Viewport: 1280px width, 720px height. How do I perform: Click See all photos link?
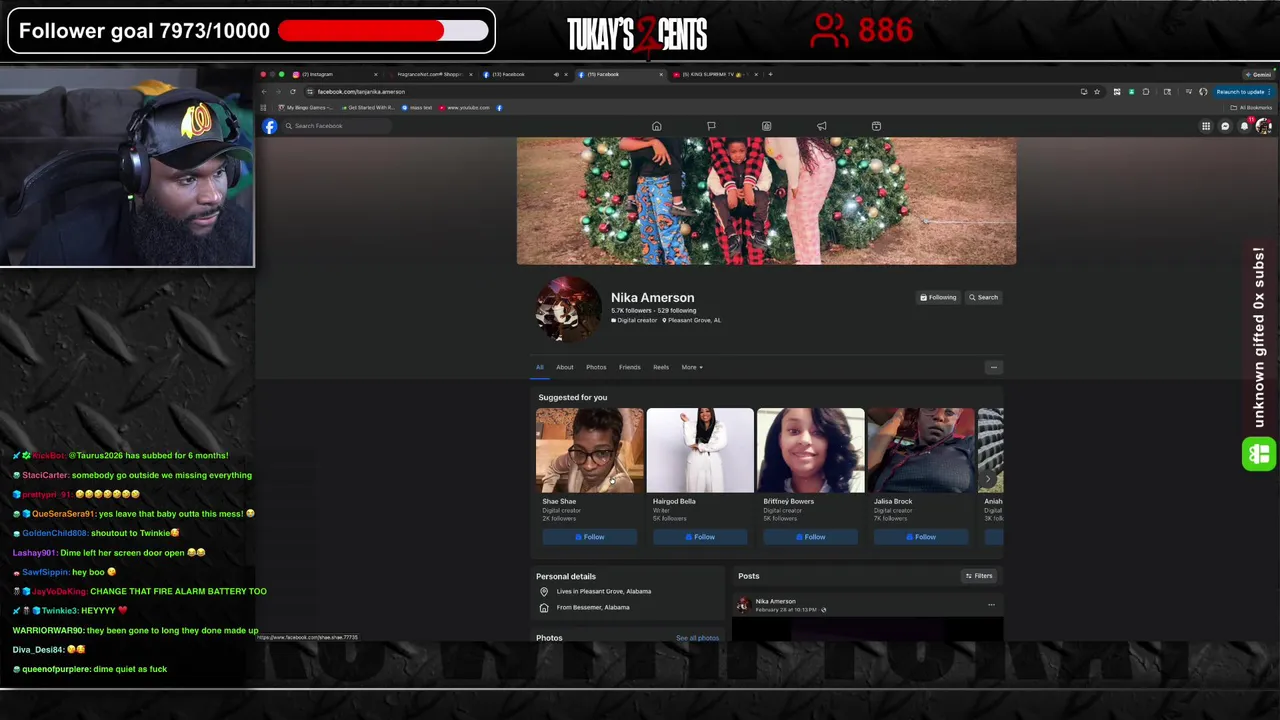point(697,638)
